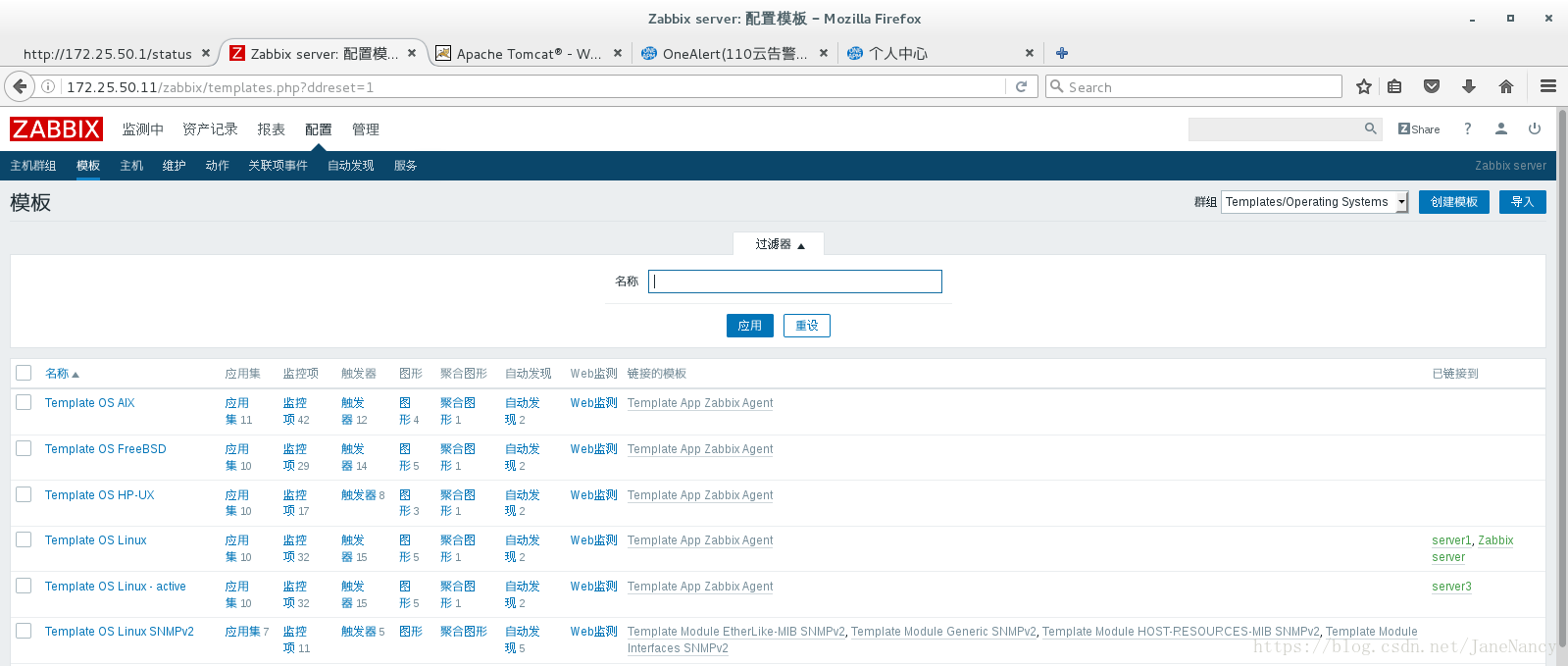This screenshot has height=666, width=1568.
Task: Reload the page with the refresh icon
Action: coord(1021,86)
